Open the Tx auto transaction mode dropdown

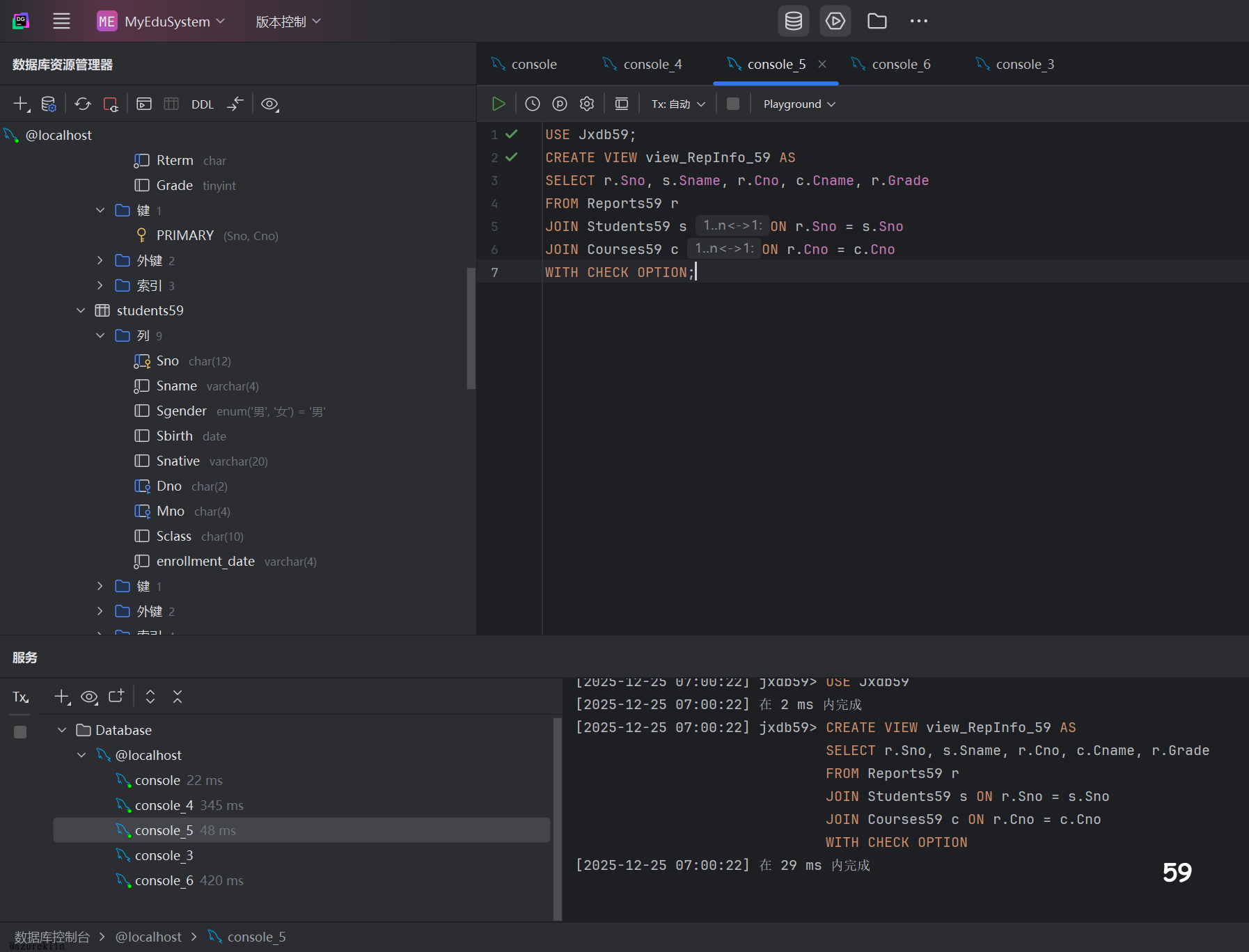pyautogui.click(x=678, y=104)
